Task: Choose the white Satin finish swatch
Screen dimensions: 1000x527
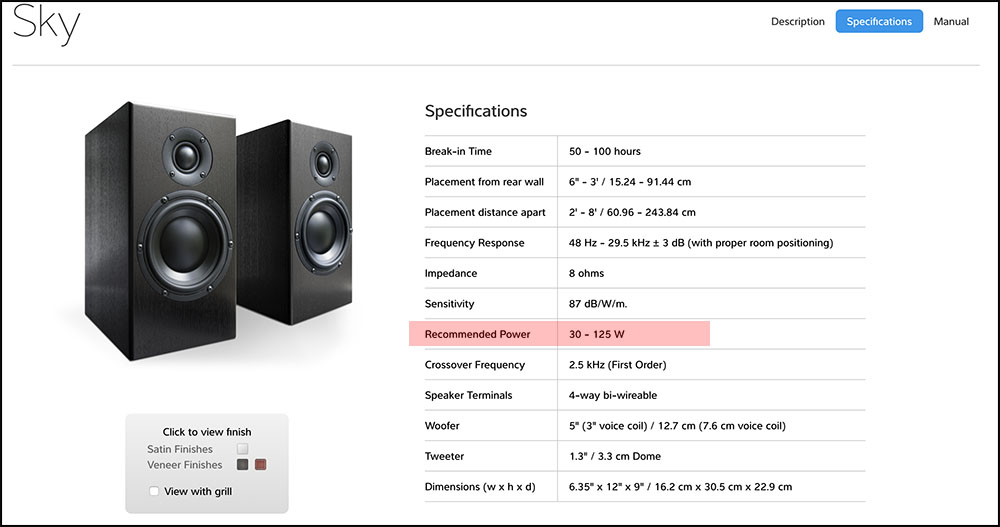Action: [242, 450]
